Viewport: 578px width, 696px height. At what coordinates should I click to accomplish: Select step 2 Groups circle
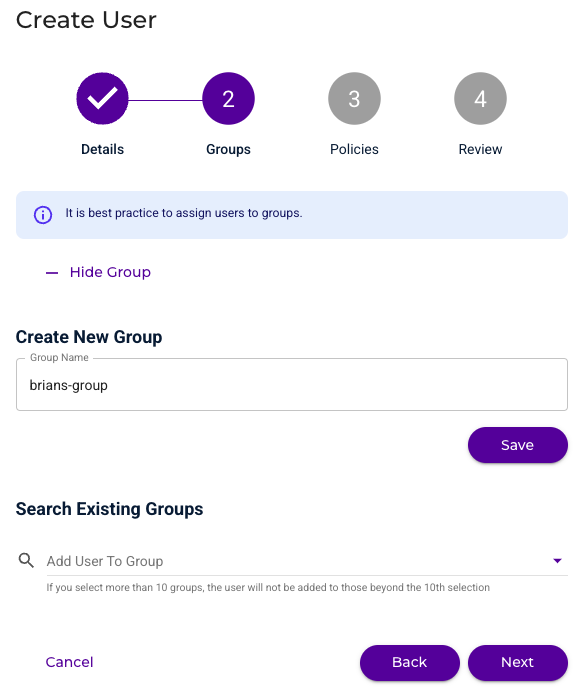tap(228, 98)
